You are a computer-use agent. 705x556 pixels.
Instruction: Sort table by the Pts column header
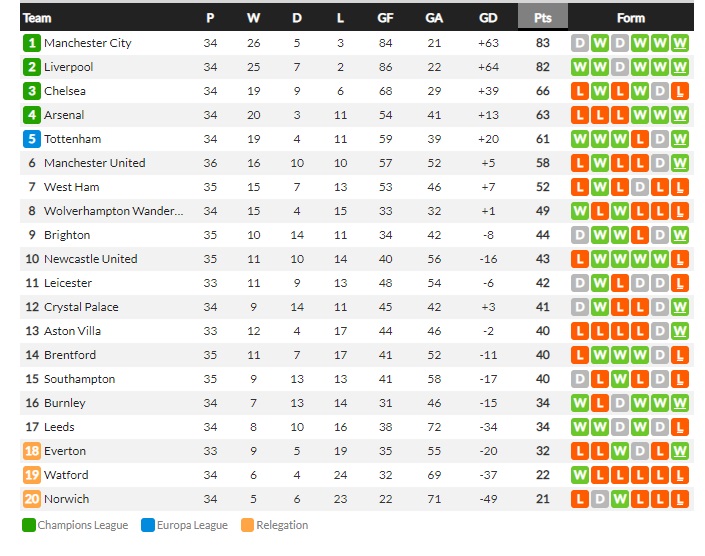543,18
